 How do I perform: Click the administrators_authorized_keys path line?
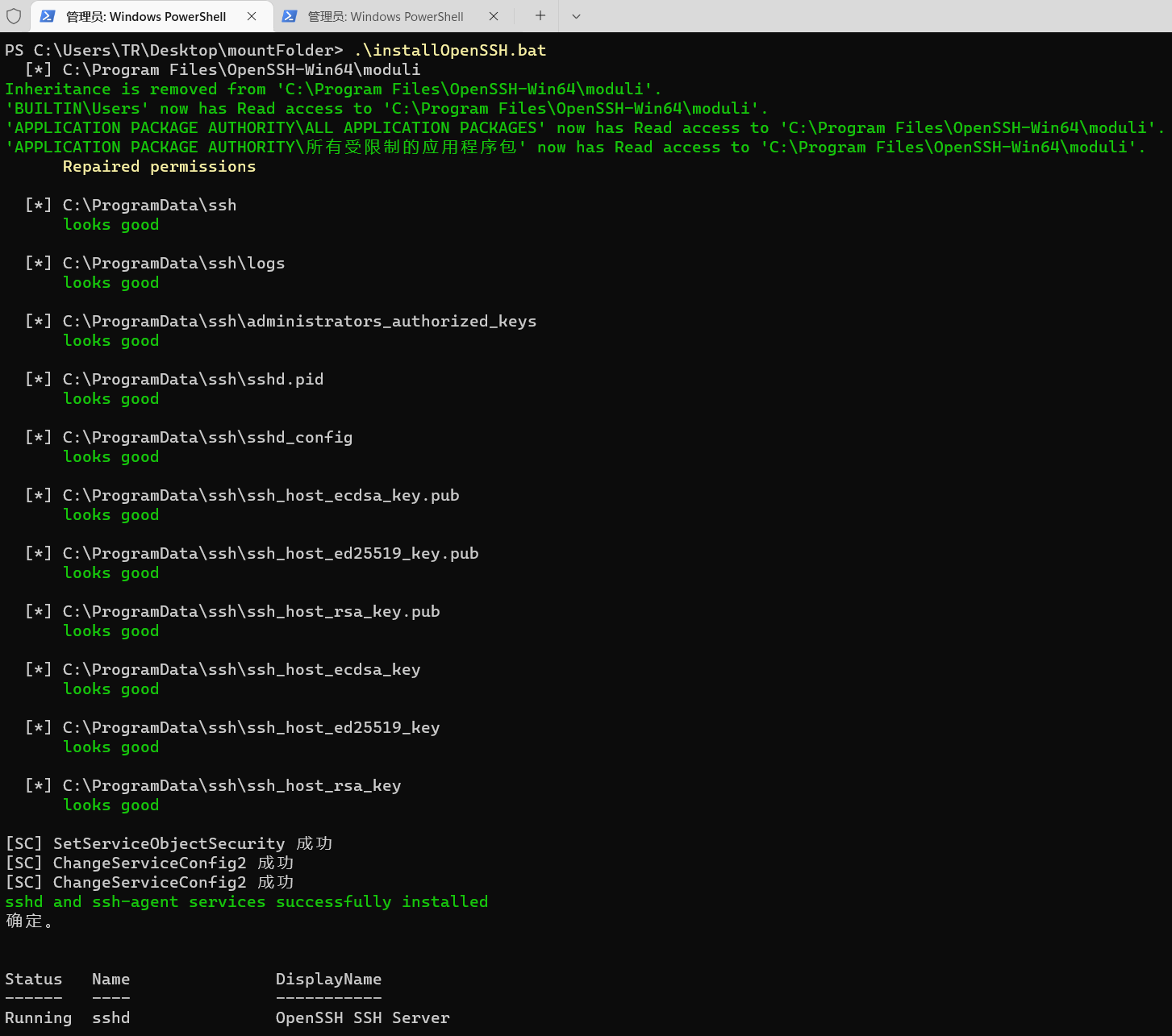[x=299, y=321]
